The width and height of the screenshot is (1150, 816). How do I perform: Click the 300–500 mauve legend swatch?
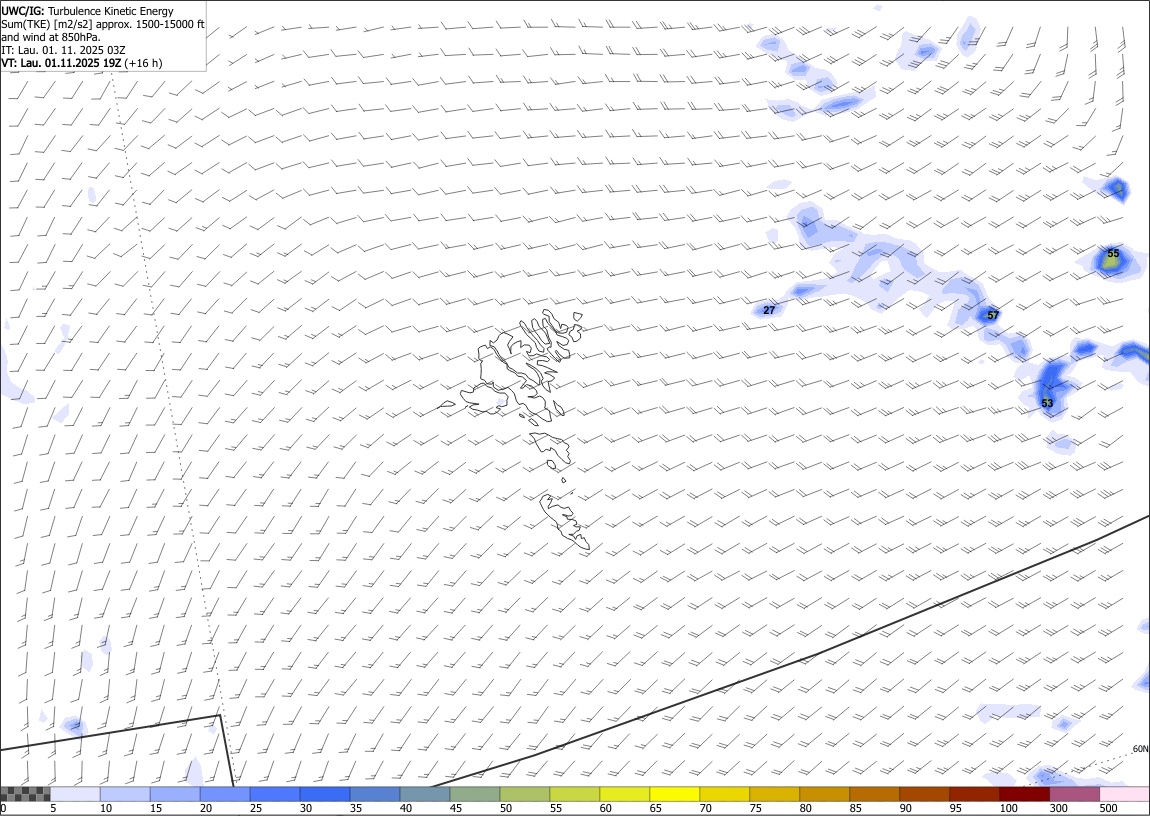(1074, 794)
